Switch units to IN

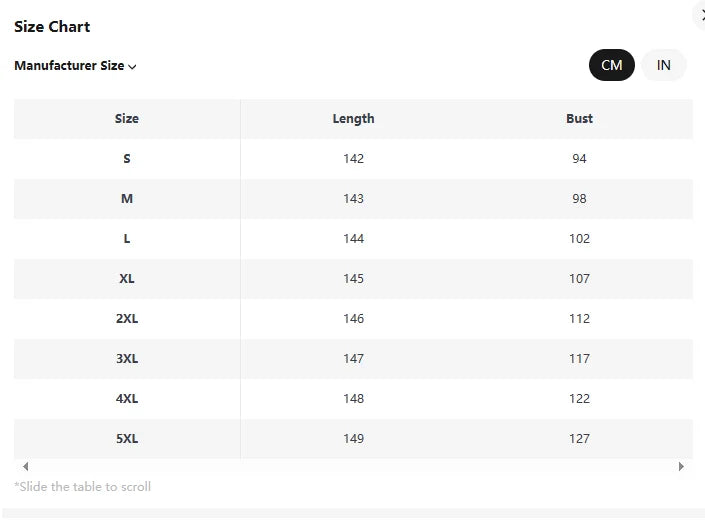coord(664,65)
